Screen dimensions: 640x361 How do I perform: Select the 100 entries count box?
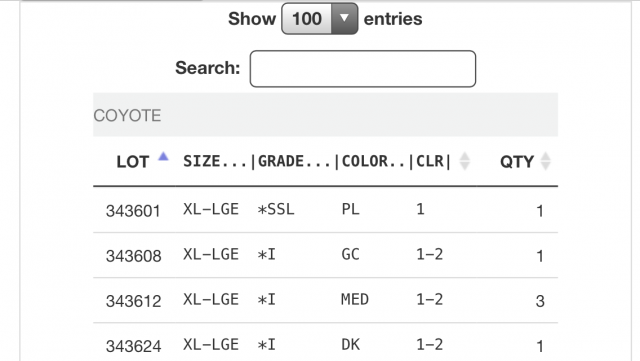tap(320, 18)
